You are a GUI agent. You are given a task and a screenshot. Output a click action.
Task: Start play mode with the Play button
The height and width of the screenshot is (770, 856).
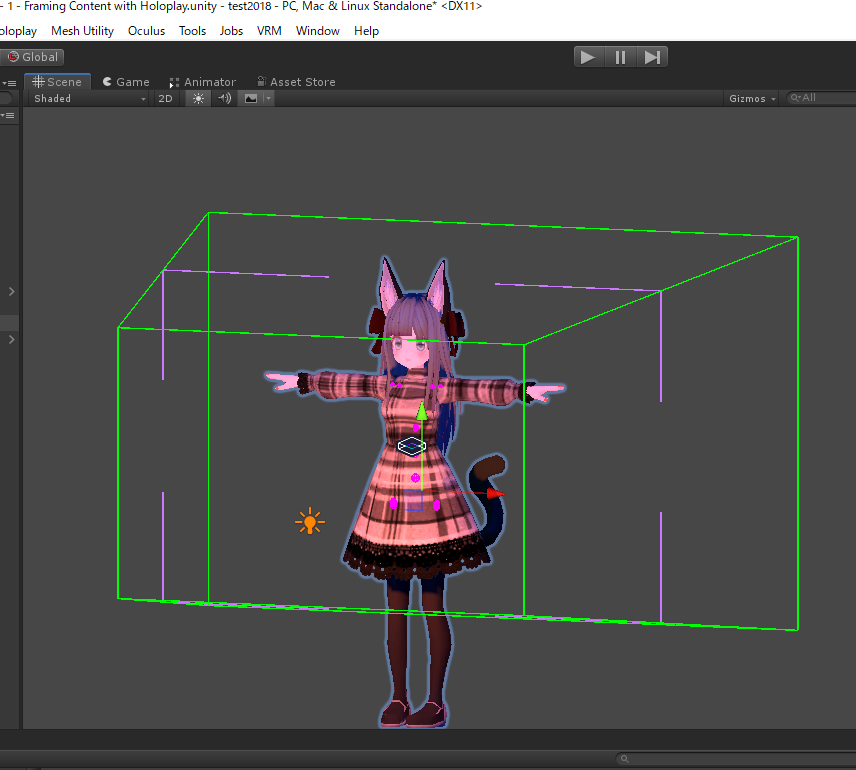(x=588, y=57)
